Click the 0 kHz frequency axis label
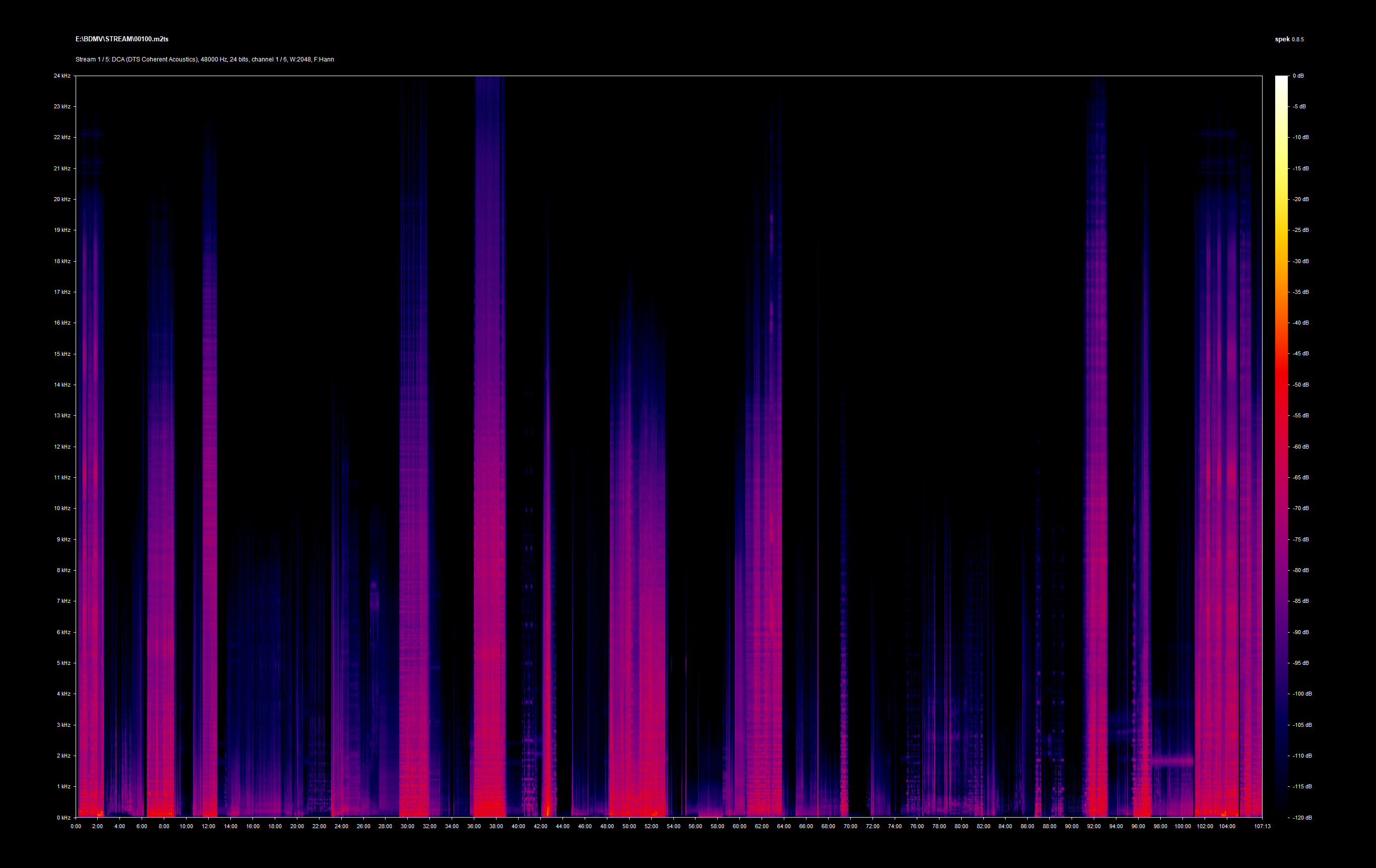This screenshot has width=1376, height=868. 63,818
